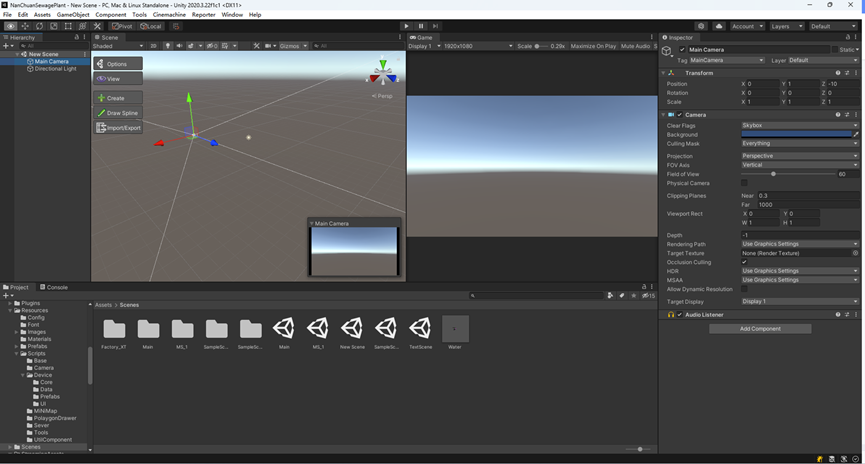Click the scene orientation gizmo
865x464 pixels.
coord(383,74)
